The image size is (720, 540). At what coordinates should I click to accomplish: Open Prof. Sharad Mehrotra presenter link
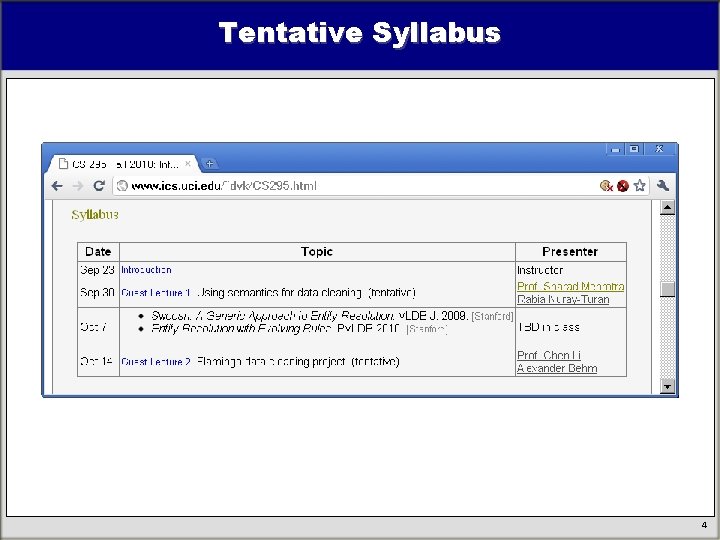(570, 286)
